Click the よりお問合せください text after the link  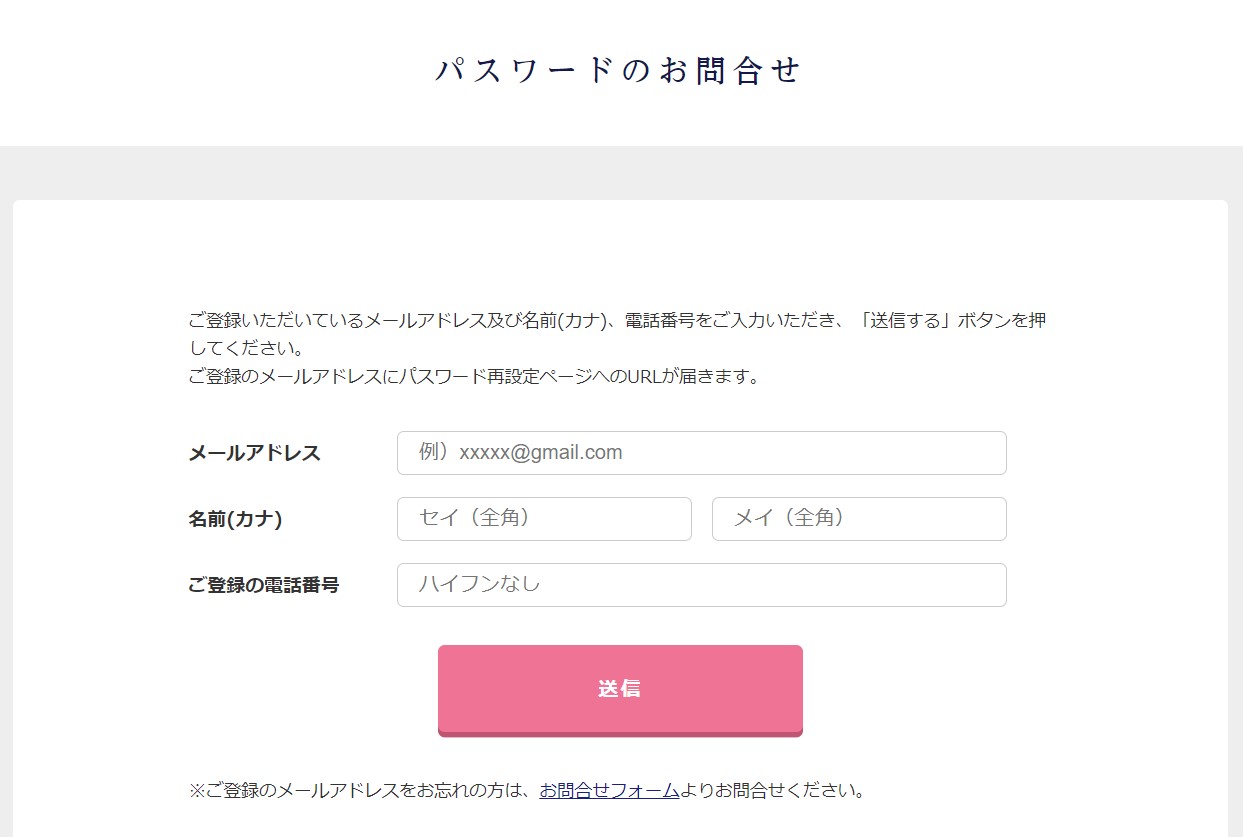click(772, 791)
